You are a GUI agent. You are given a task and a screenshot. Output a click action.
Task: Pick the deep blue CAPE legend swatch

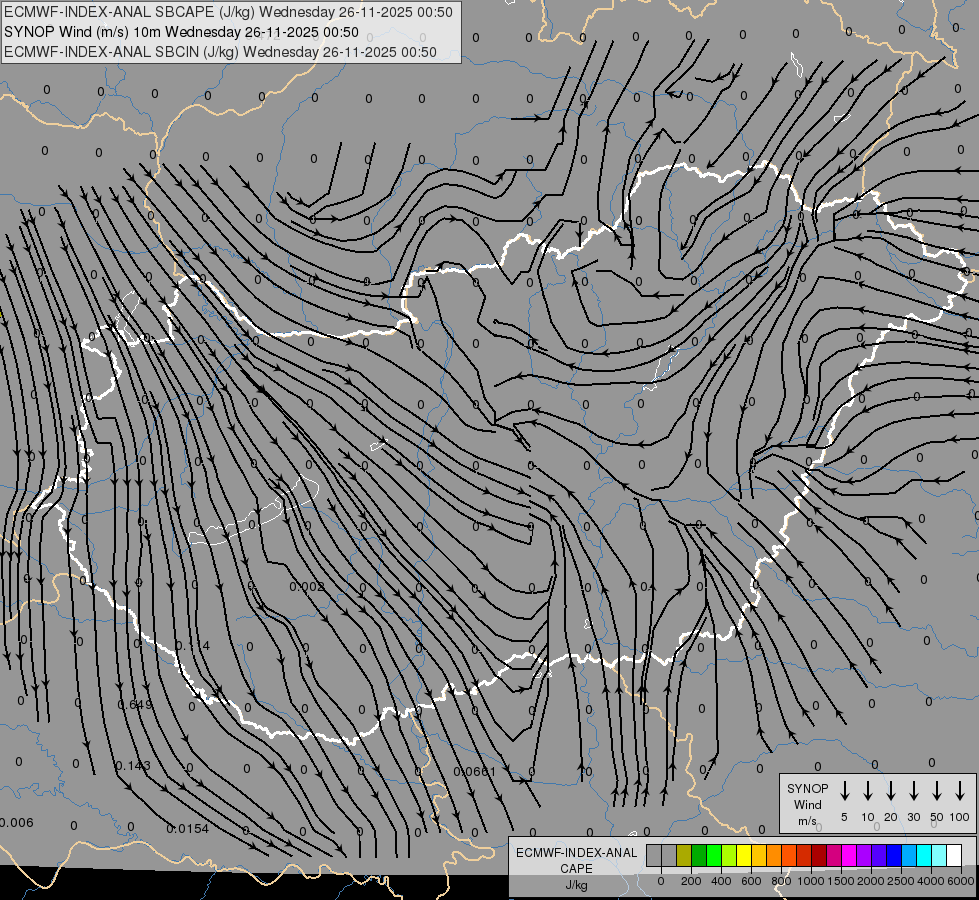point(894,855)
